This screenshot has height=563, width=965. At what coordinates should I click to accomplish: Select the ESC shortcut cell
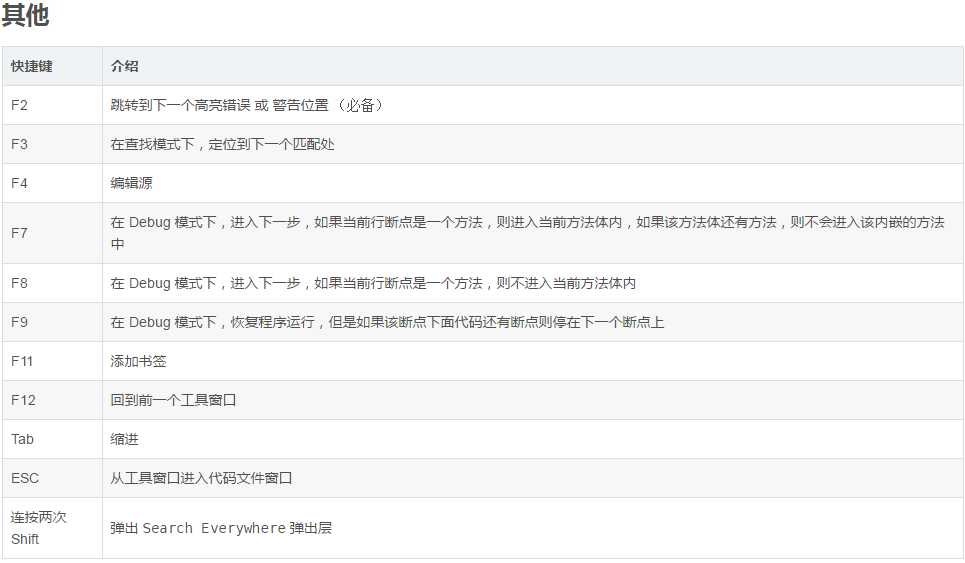click(x=25, y=478)
